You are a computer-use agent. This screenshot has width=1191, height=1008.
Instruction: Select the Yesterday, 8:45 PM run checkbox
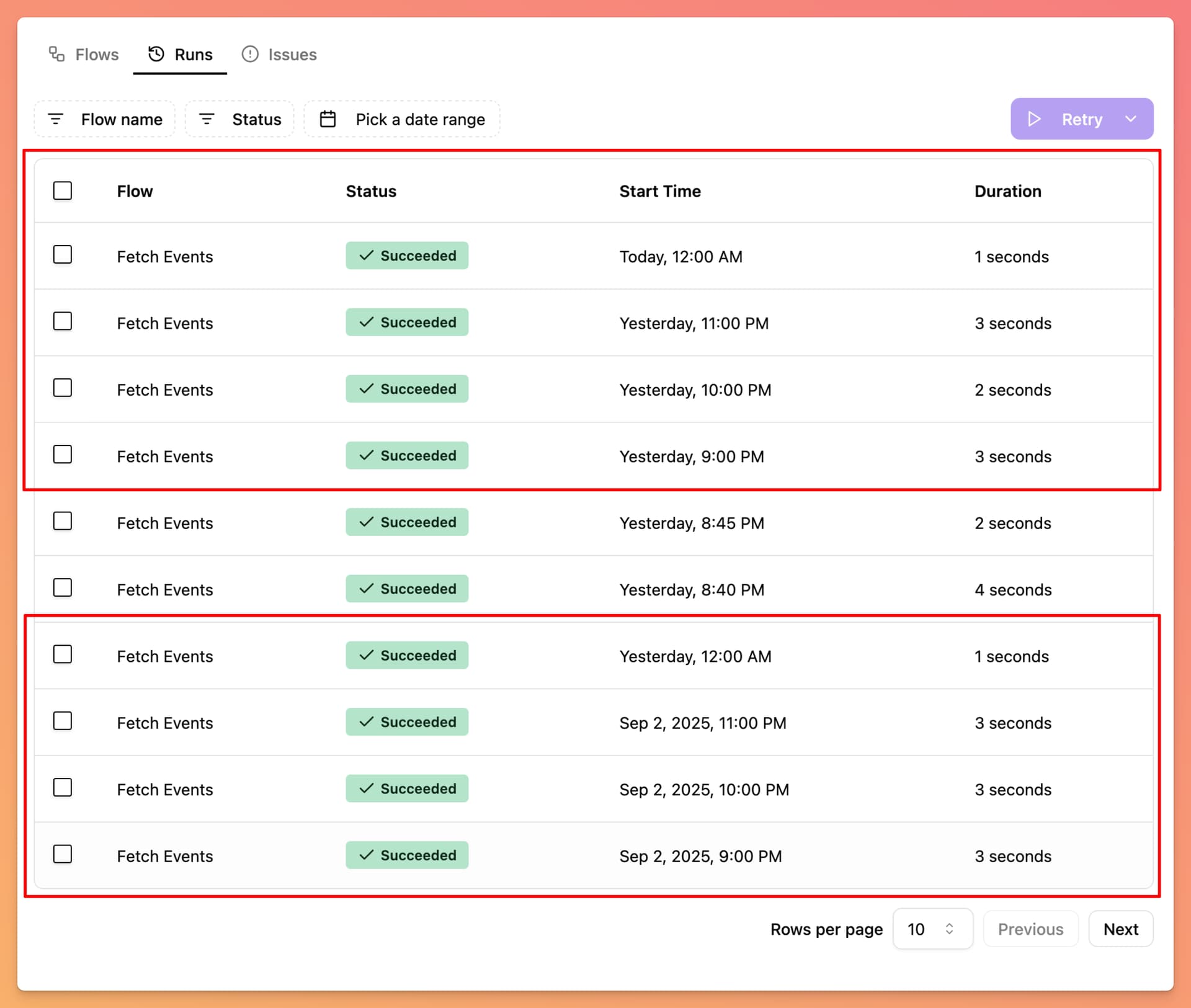point(63,521)
